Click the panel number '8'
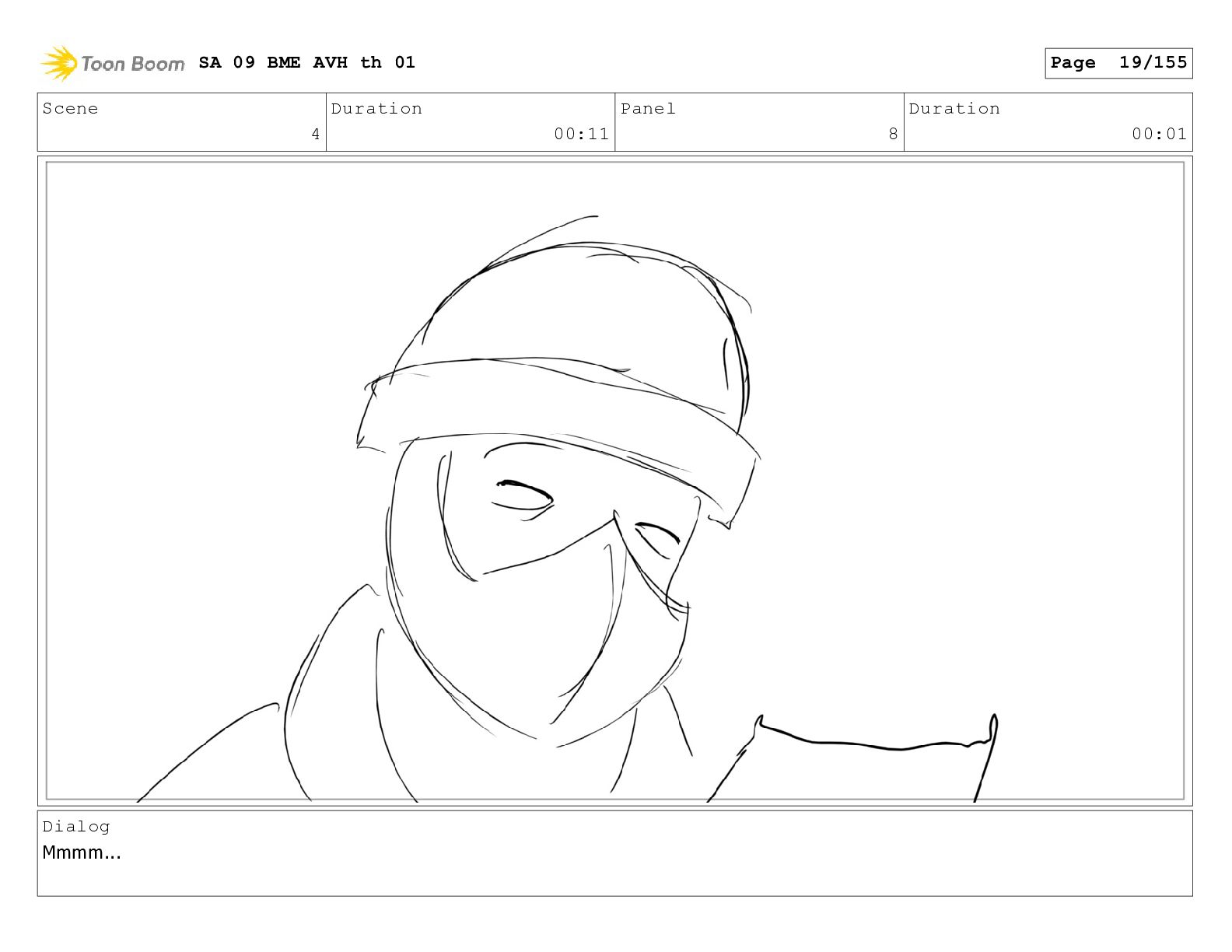The height and width of the screenshot is (952, 1232). coord(893,134)
